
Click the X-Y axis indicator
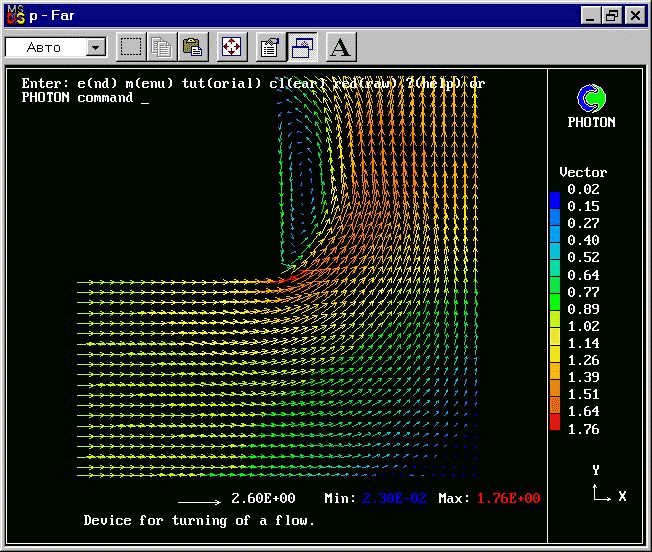pyautogui.click(x=609, y=485)
